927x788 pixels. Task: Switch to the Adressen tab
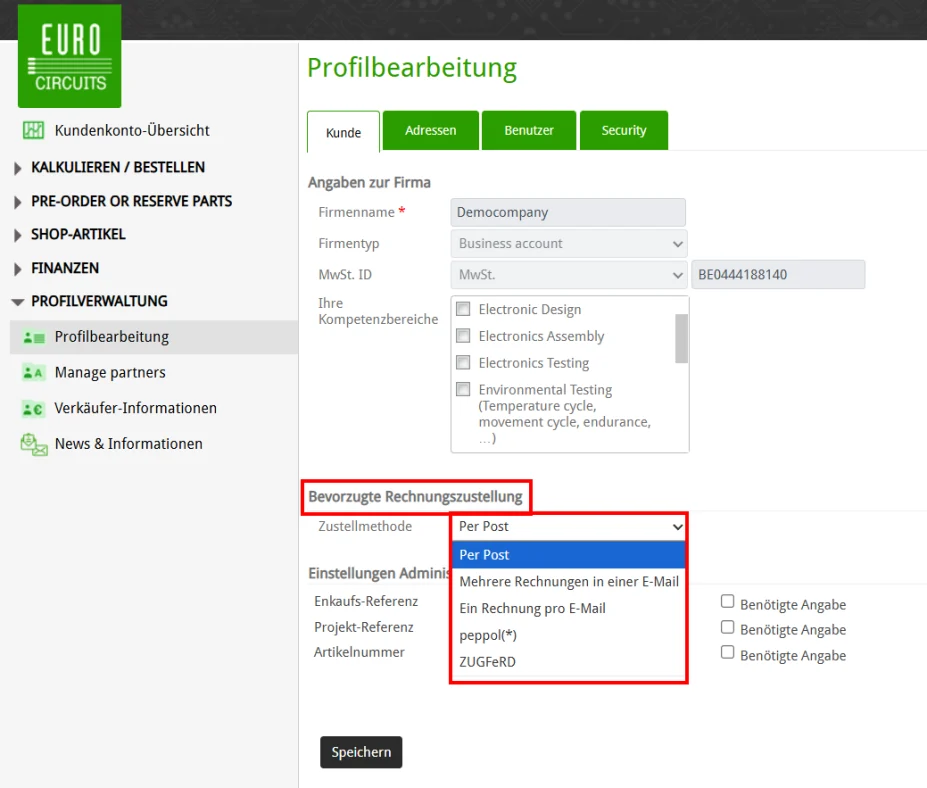pos(430,130)
